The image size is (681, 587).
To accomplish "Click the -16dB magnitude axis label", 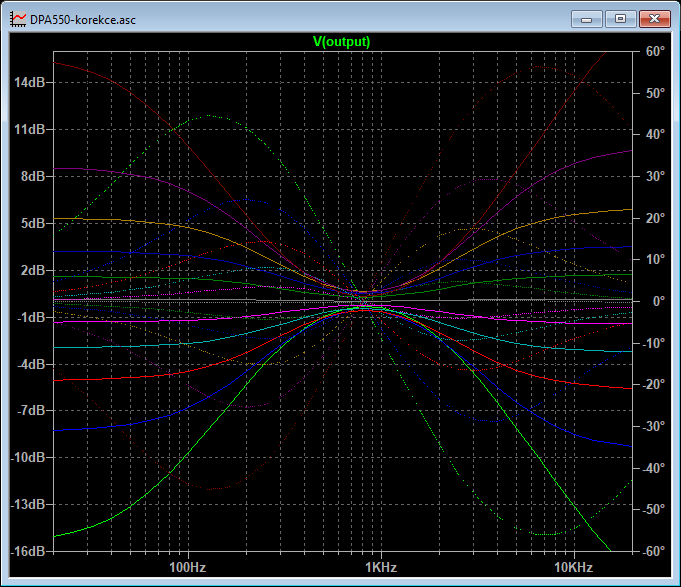I will tap(28, 551).
